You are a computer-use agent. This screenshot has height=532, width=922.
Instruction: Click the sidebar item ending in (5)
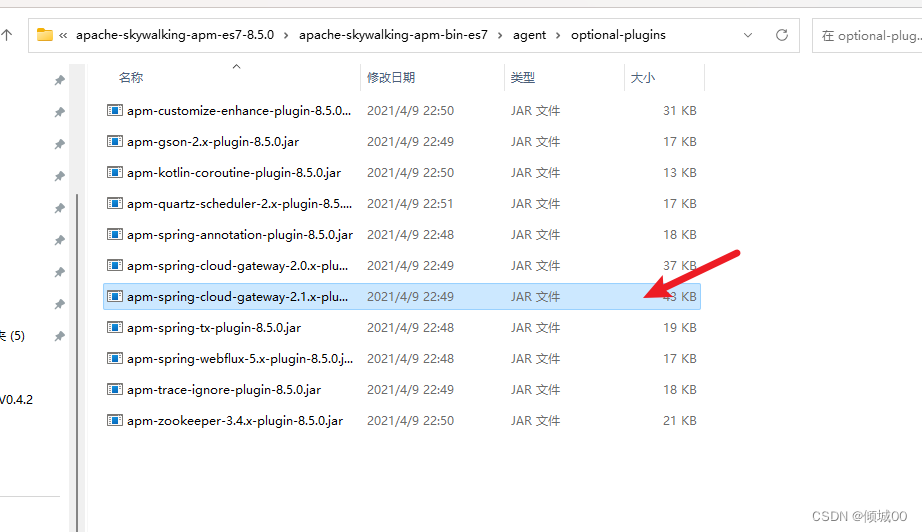click(x=12, y=336)
